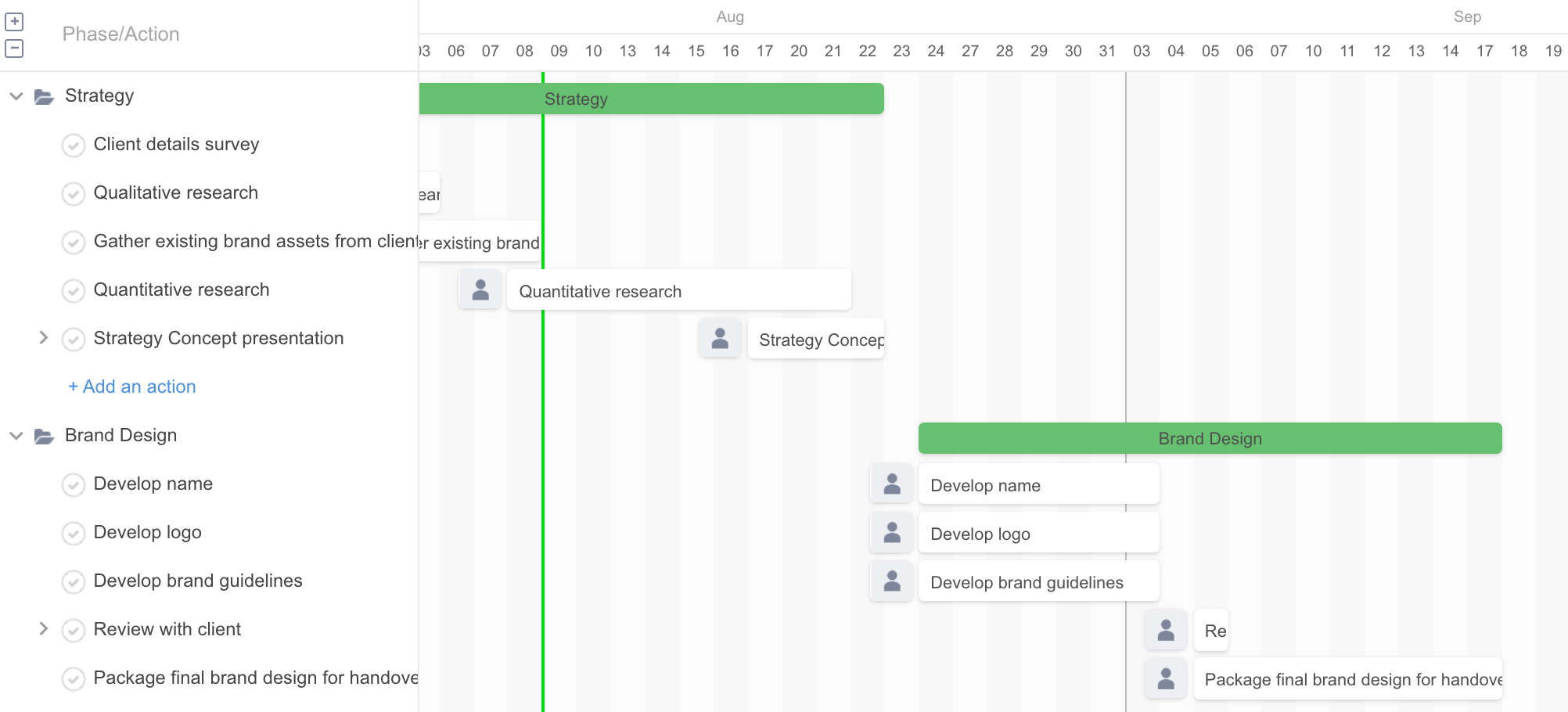Click the folder icon beside Brand Design phase
The width and height of the screenshot is (1568, 712).
pos(43,435)
